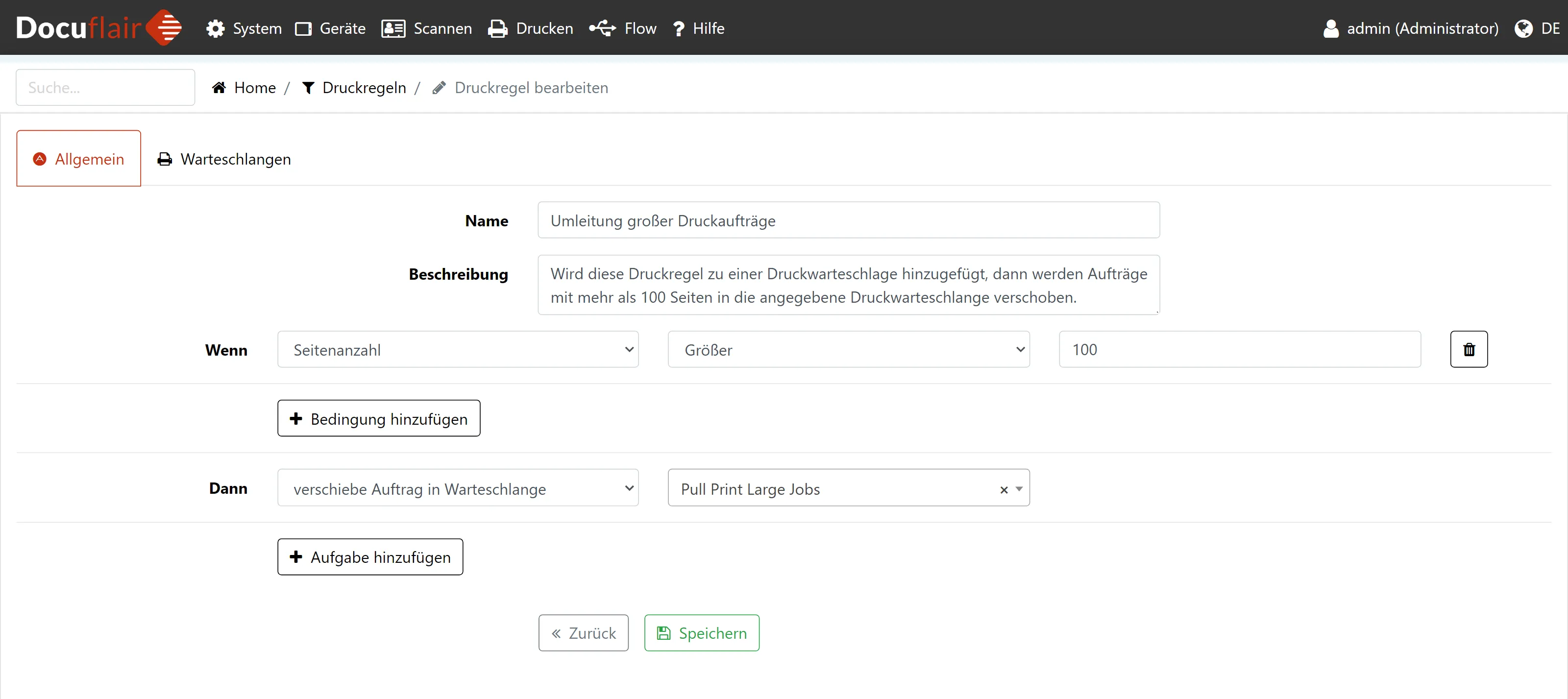Open the Flow menu
The width and height of the screenshot is (1568, 699).
[x=623, y=28]
